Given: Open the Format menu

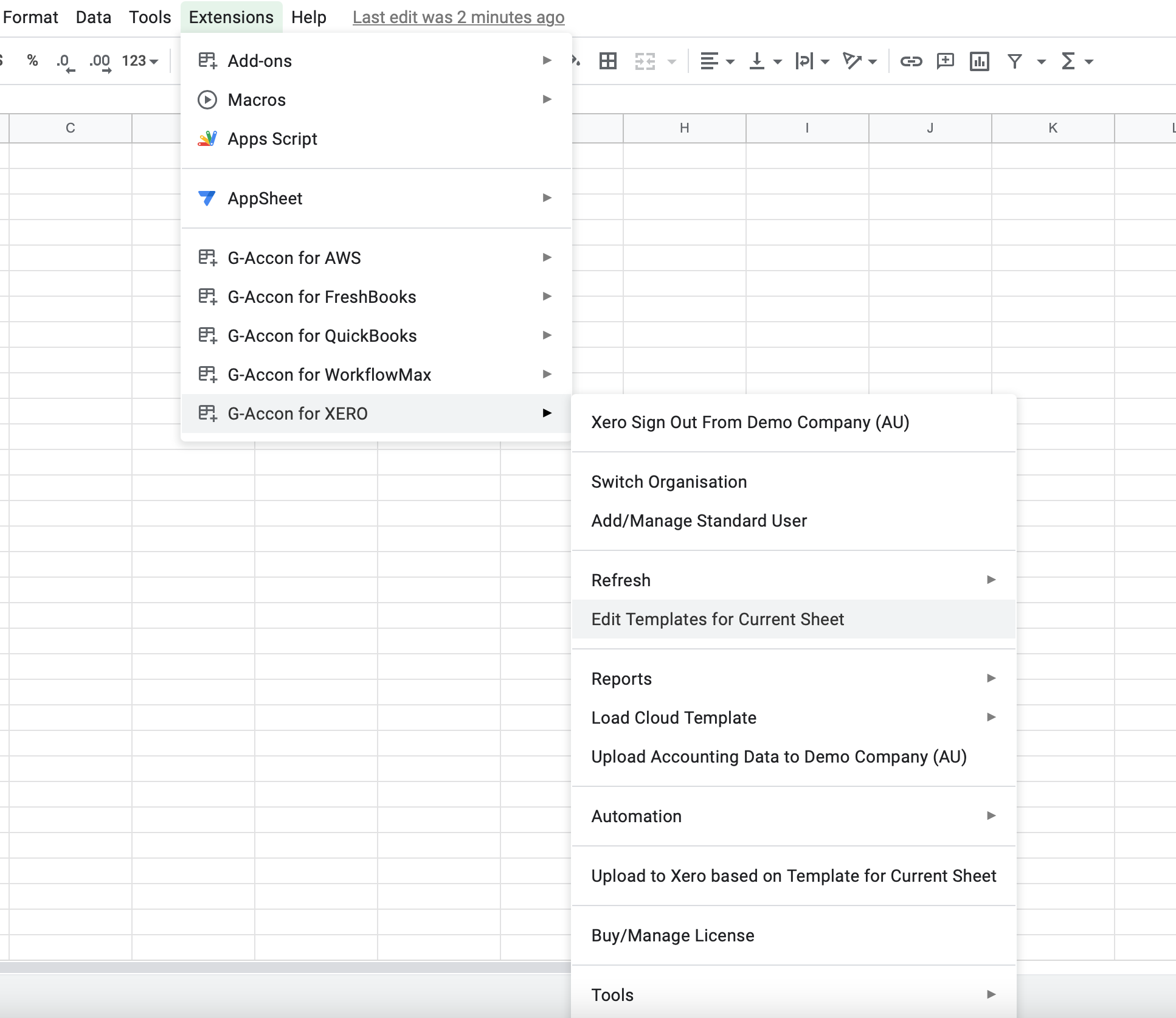Looking at the screenshot, I should (30, 17).
